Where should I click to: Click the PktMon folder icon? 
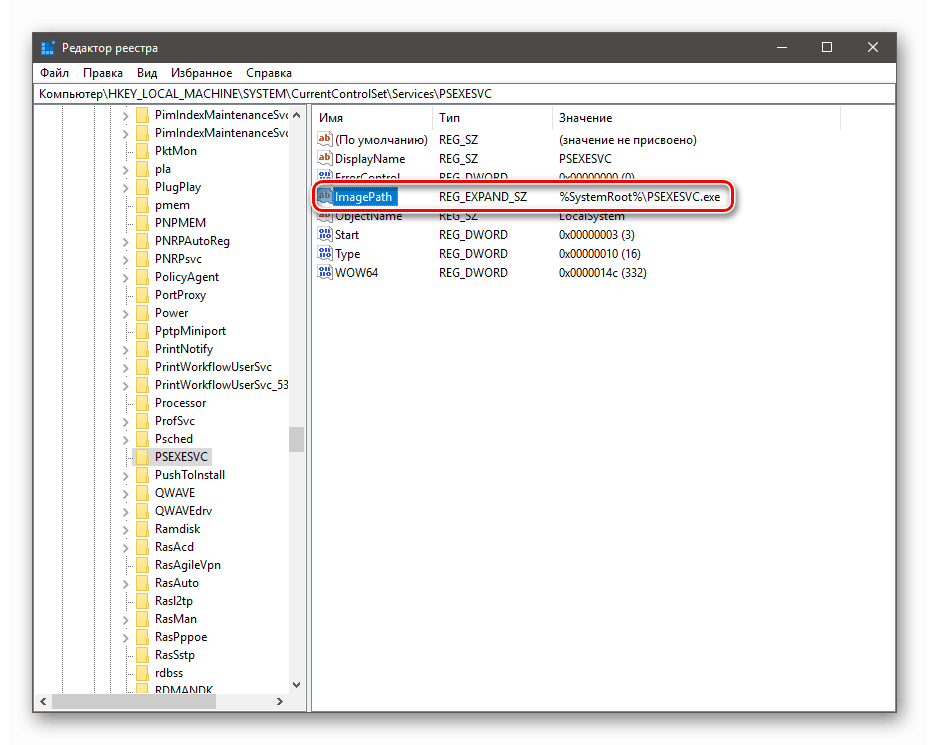142,151
